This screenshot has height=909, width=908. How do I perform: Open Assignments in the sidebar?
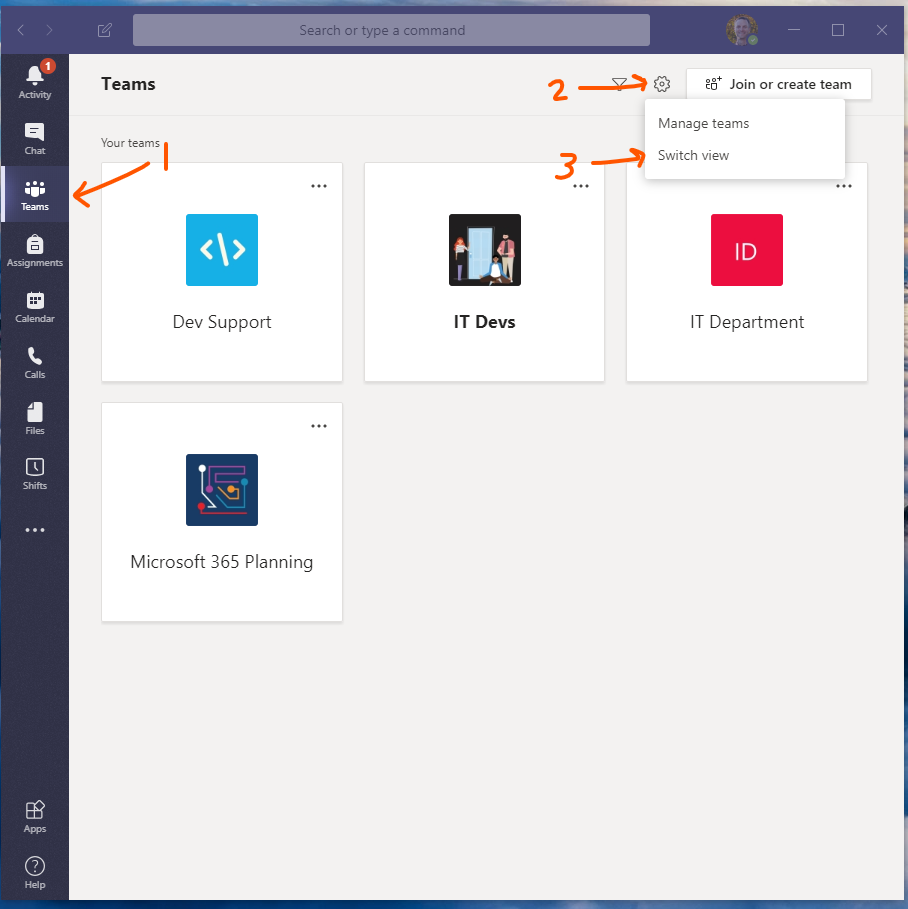35,250
